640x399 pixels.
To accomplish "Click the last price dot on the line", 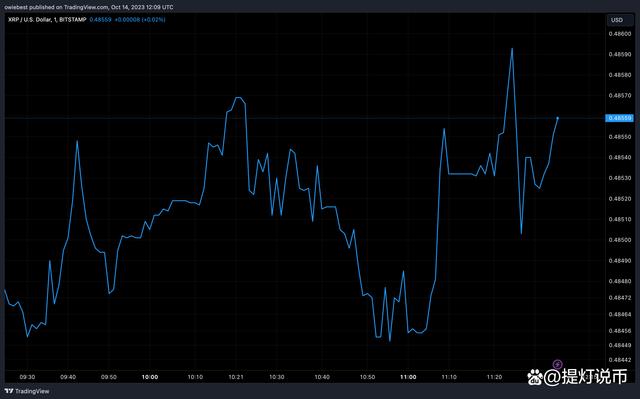I will point(558,118).
